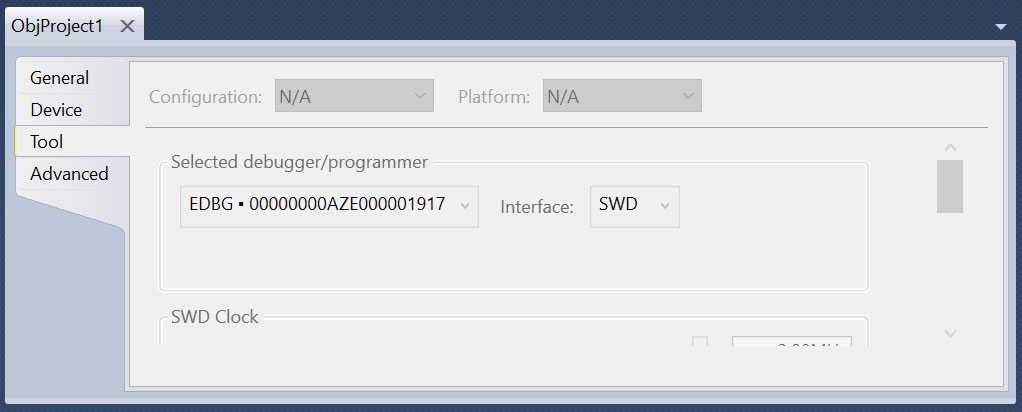Open the active documents list arrow
Screen dimensions: 1022x412
point(1002,26)
